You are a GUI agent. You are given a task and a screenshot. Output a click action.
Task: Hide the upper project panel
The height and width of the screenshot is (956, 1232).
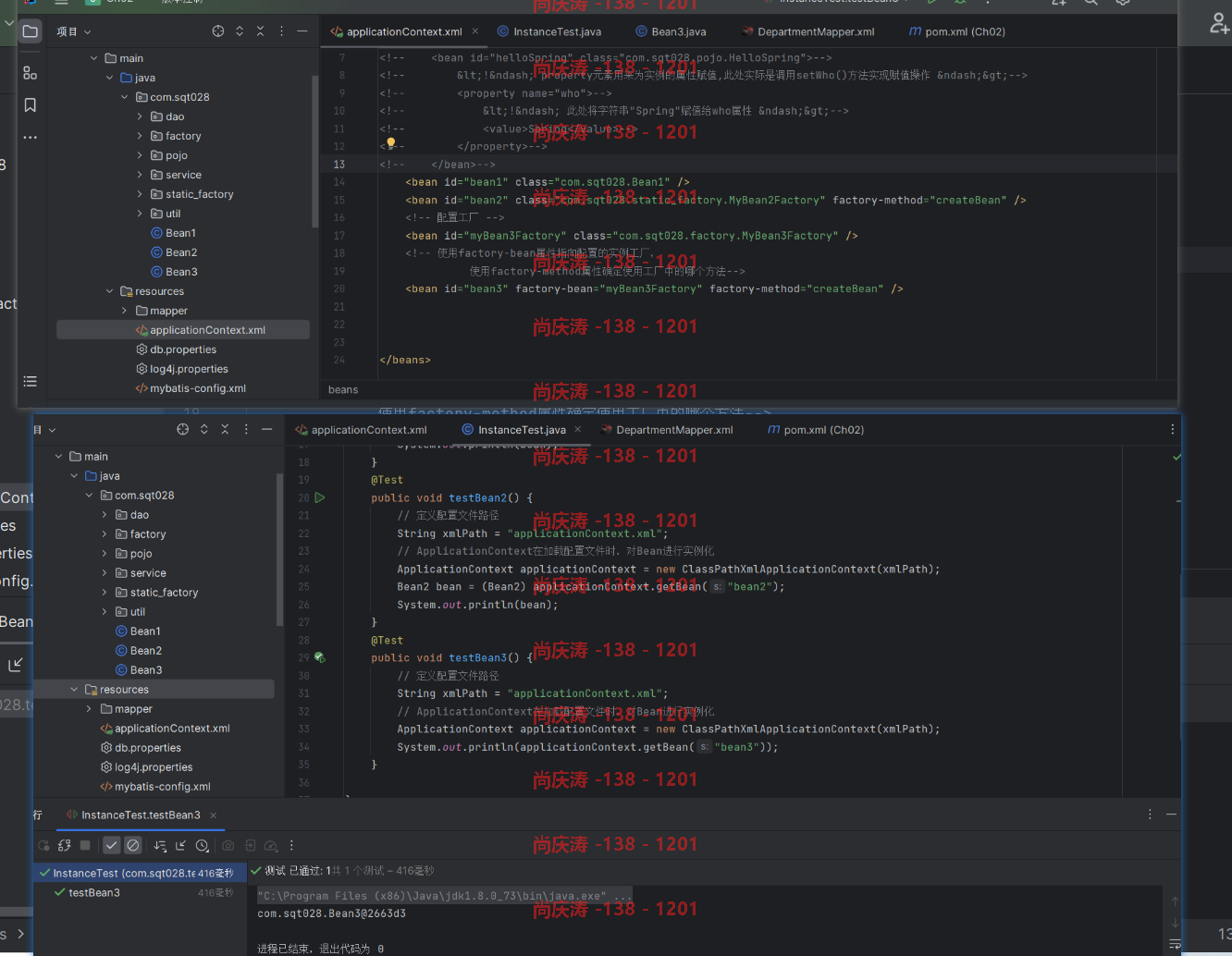click(x=302, y=31)
